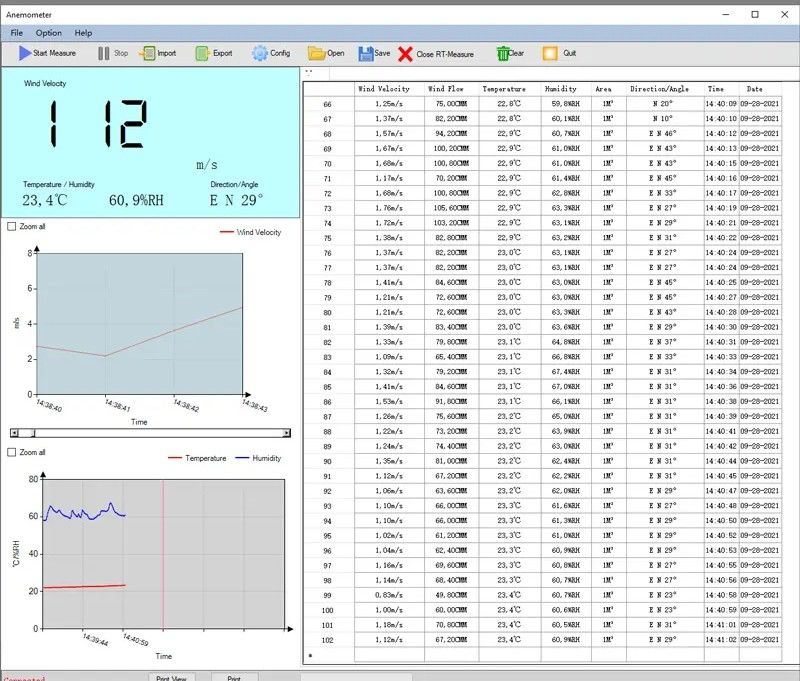Select row 102 in the data table
The width and height of the screenshot is (800, 681).
(327, 640)
